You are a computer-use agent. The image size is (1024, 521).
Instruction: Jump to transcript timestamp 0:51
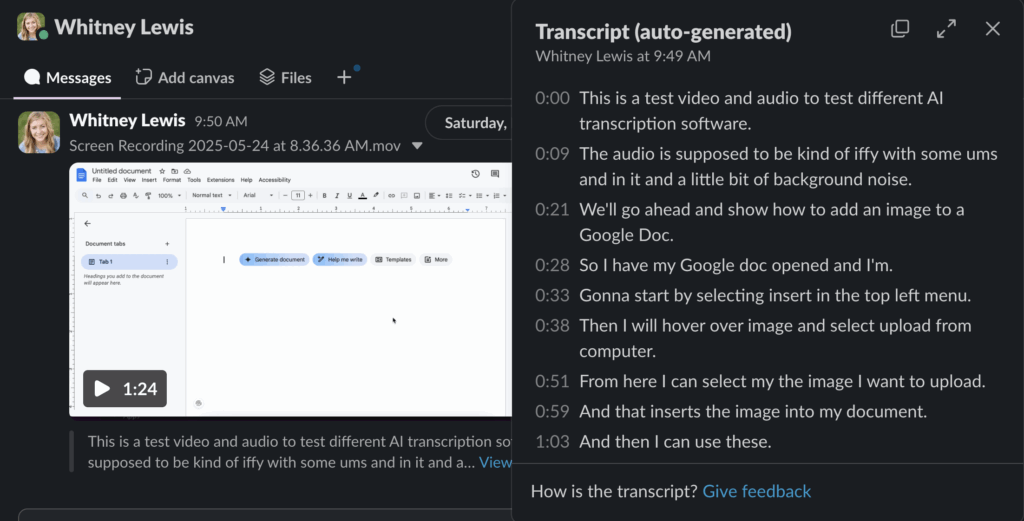(x=552, y=381)
